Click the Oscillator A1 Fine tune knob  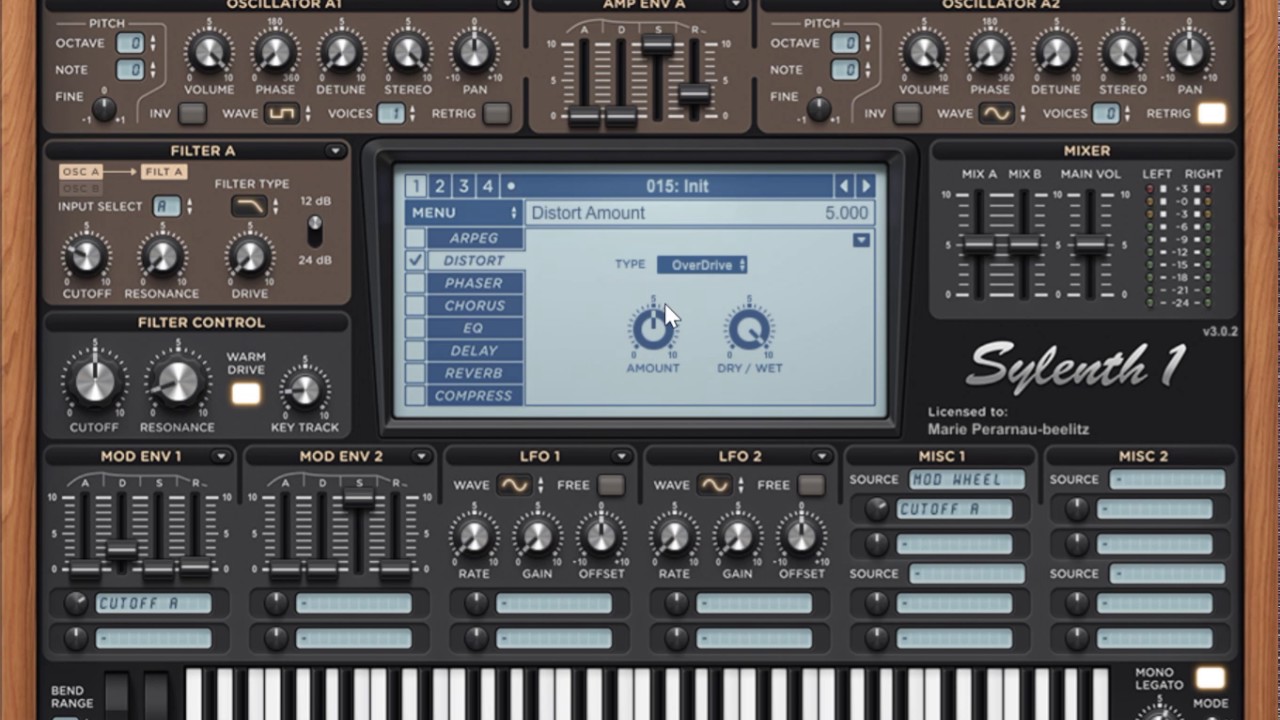tap(104, 109)
